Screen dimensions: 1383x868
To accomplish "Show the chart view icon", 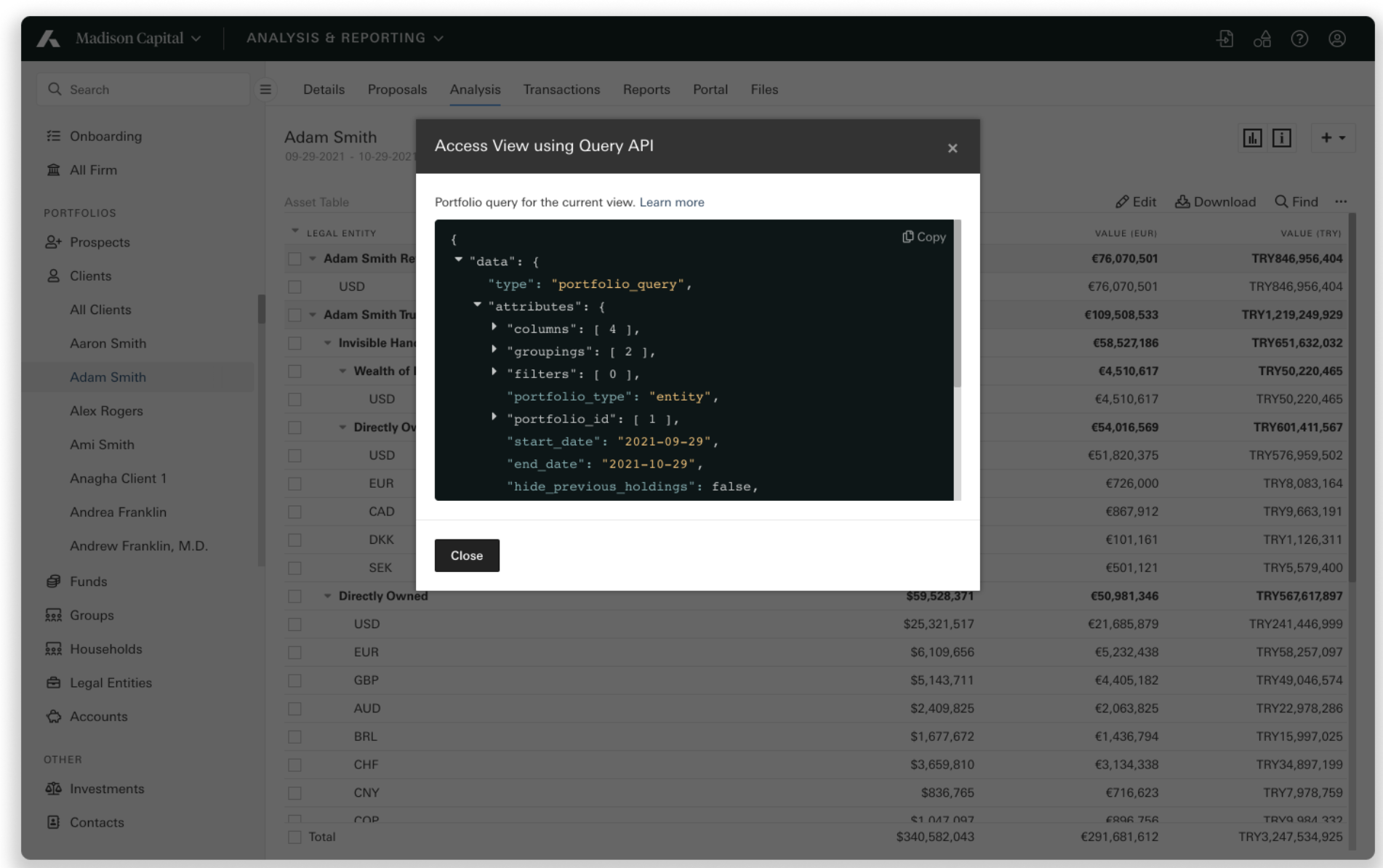I will [x=1252, y=137].
